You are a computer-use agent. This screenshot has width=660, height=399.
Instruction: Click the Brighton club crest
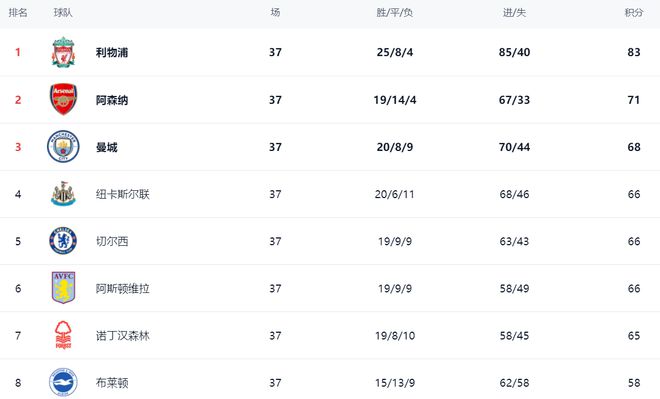click(63, 382)
